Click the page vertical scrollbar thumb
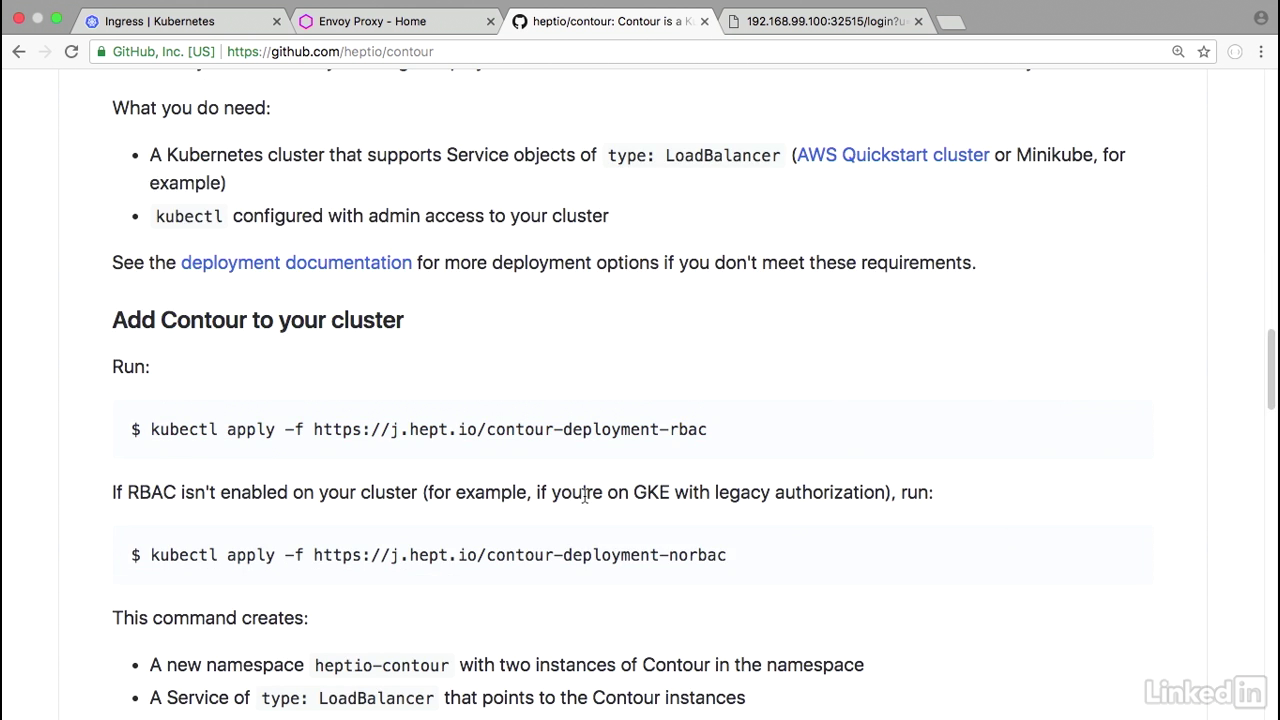Screen dimensions: 1280x720 click(x=1272, y=368)
